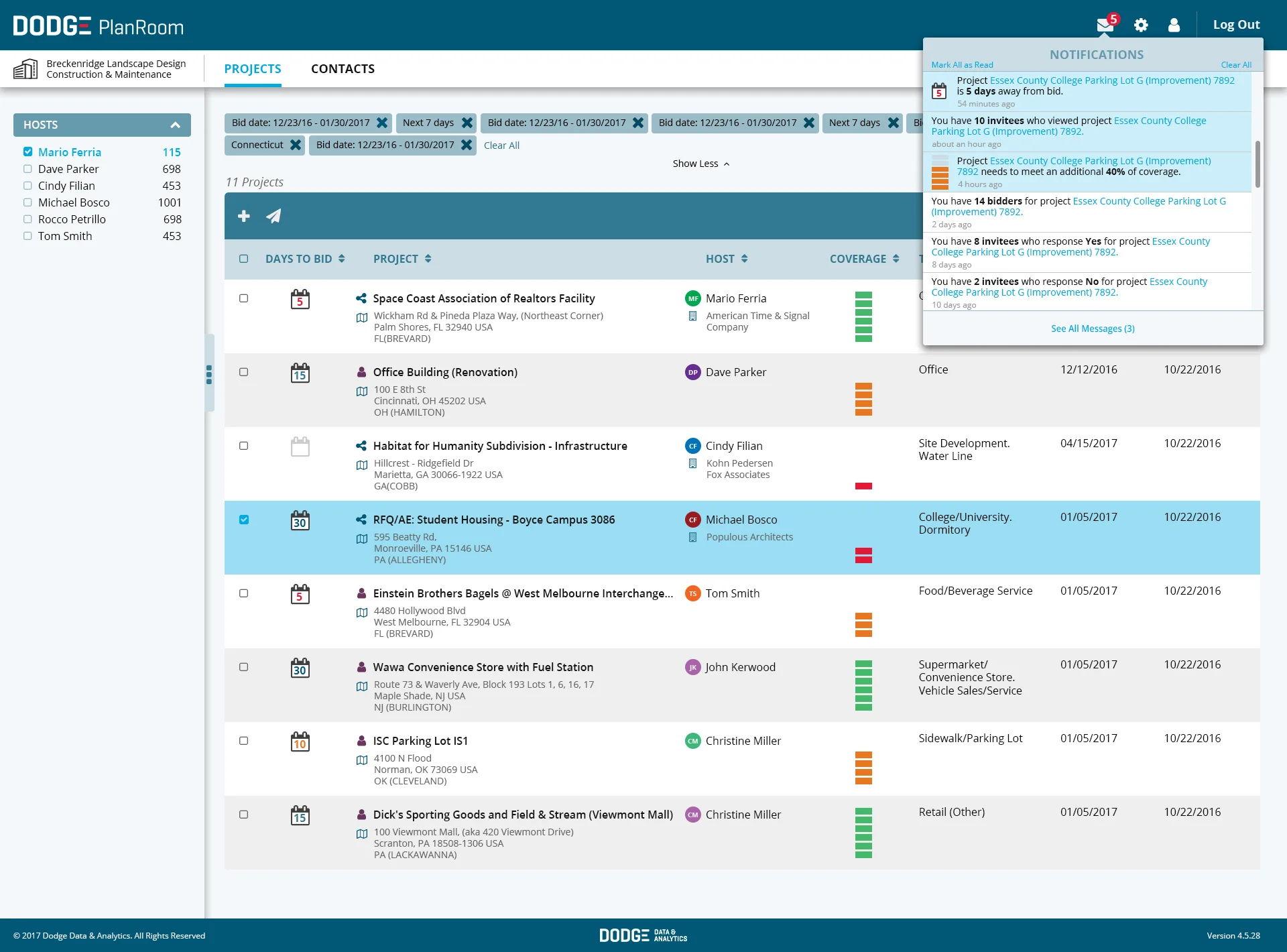Toggle the select-all header checkbox
The image size is (1287, 952).
[x=244, y=259]
